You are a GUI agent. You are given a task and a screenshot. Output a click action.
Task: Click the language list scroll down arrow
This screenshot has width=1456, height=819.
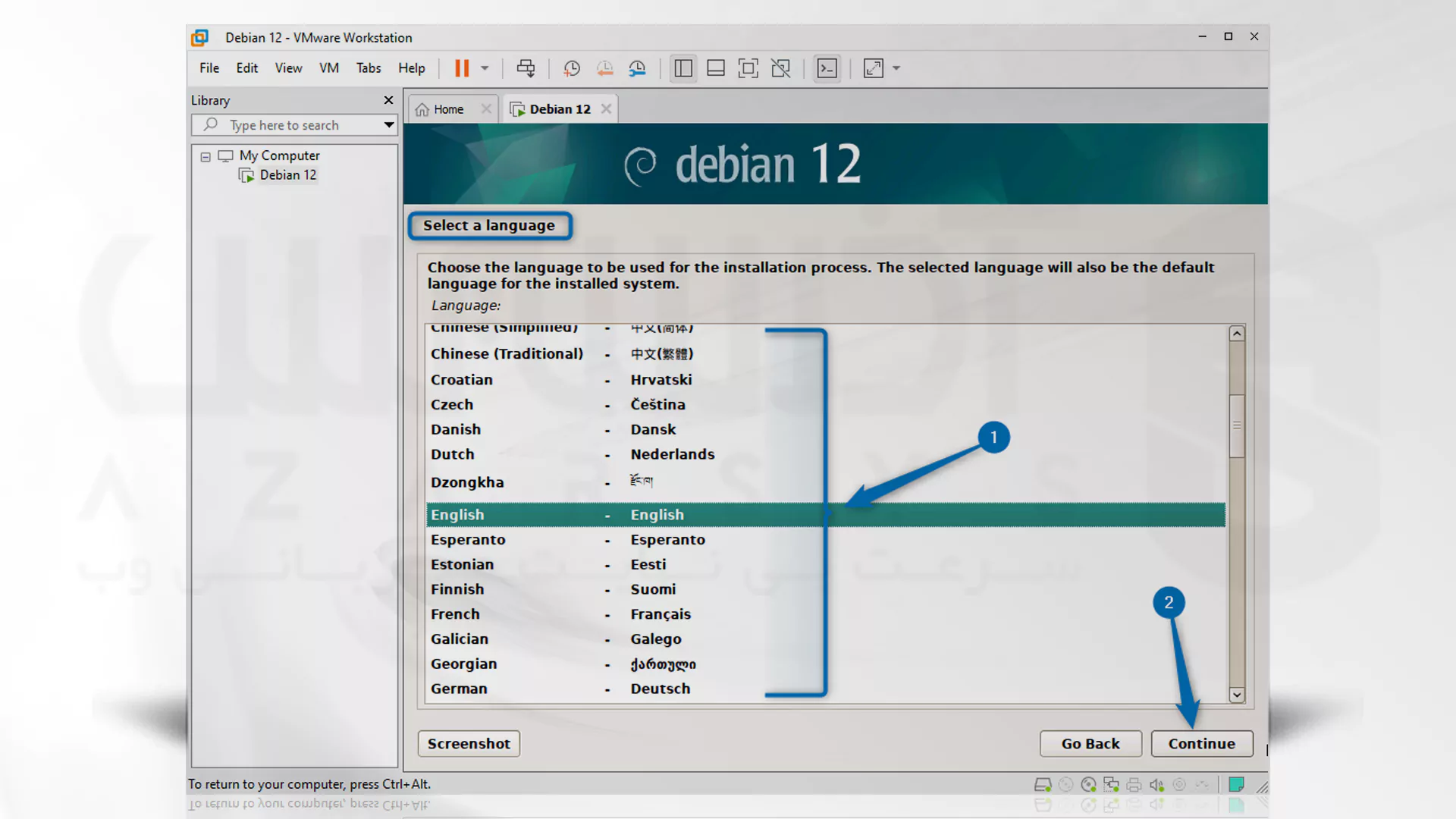(1237, 695)
